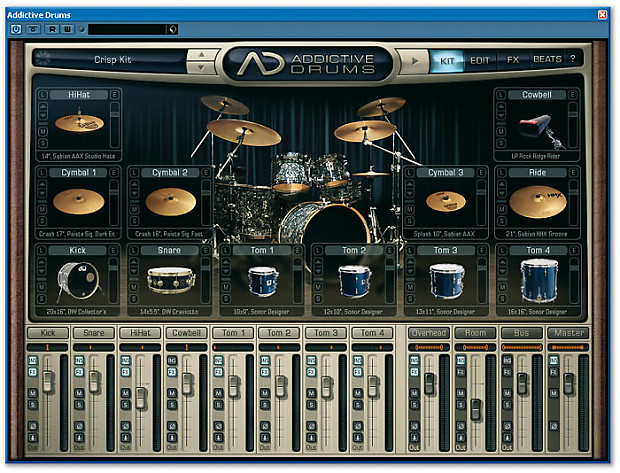Click Tom 1 channel FX icon
620x473 pixels.
(218, 372)
